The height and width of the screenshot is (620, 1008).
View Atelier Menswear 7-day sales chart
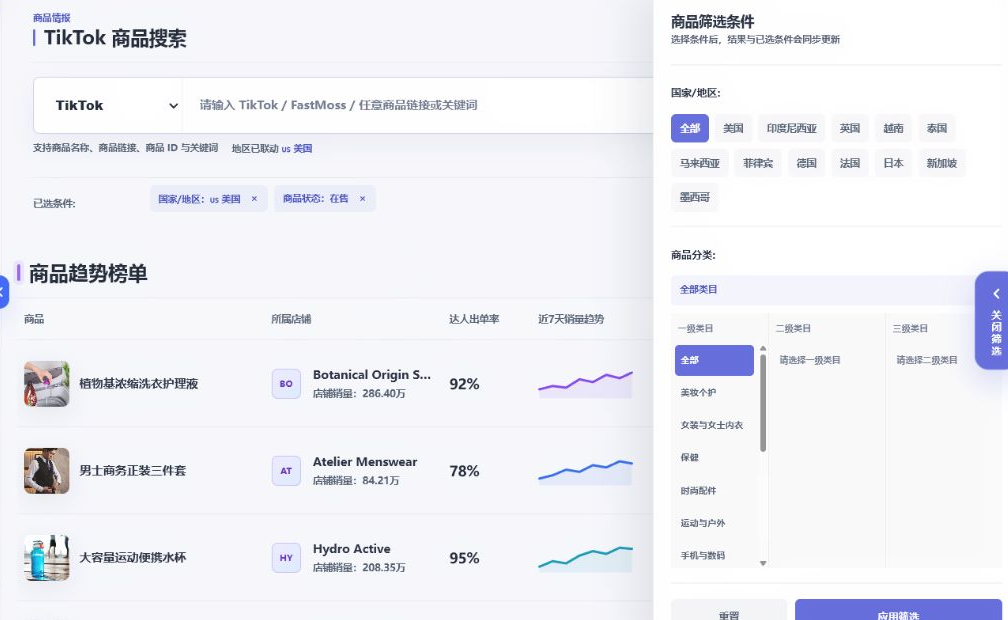point(585,472)
